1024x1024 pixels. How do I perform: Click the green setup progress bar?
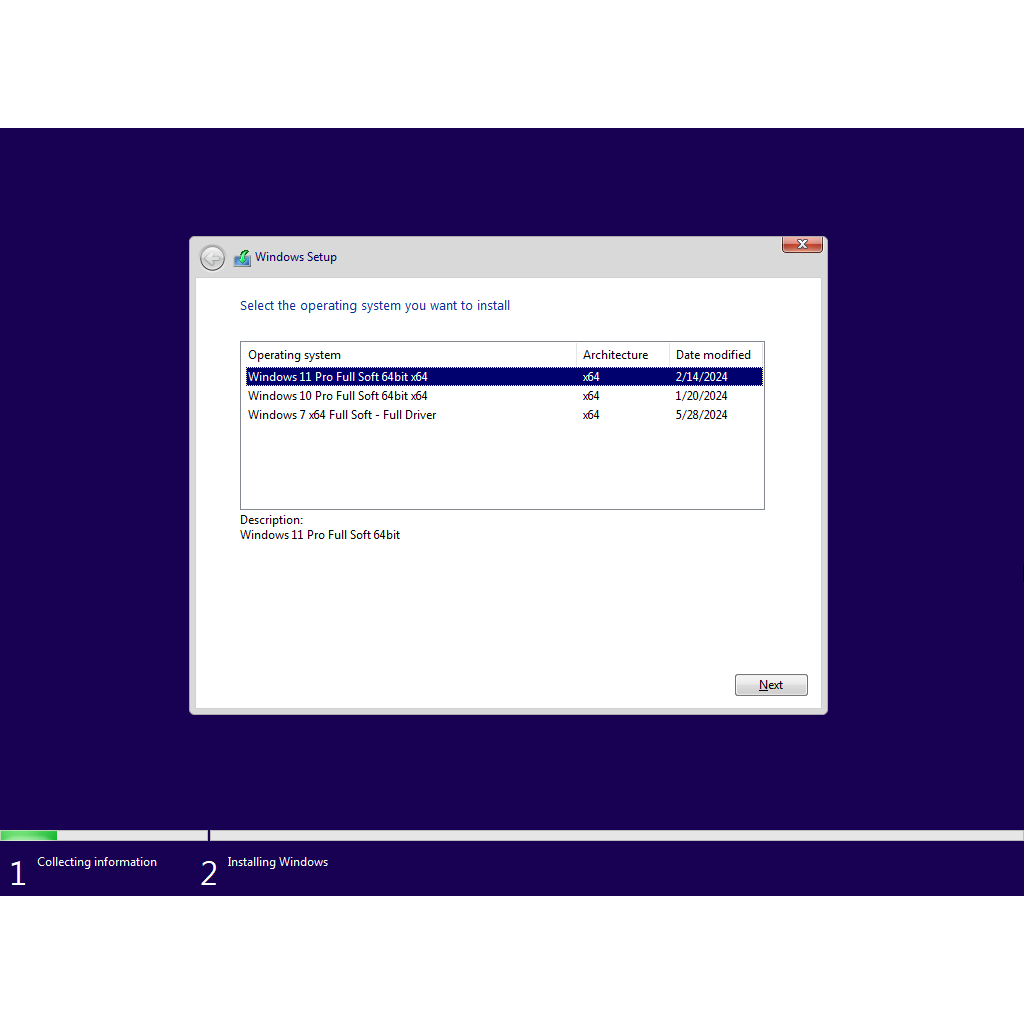(29, 835)
